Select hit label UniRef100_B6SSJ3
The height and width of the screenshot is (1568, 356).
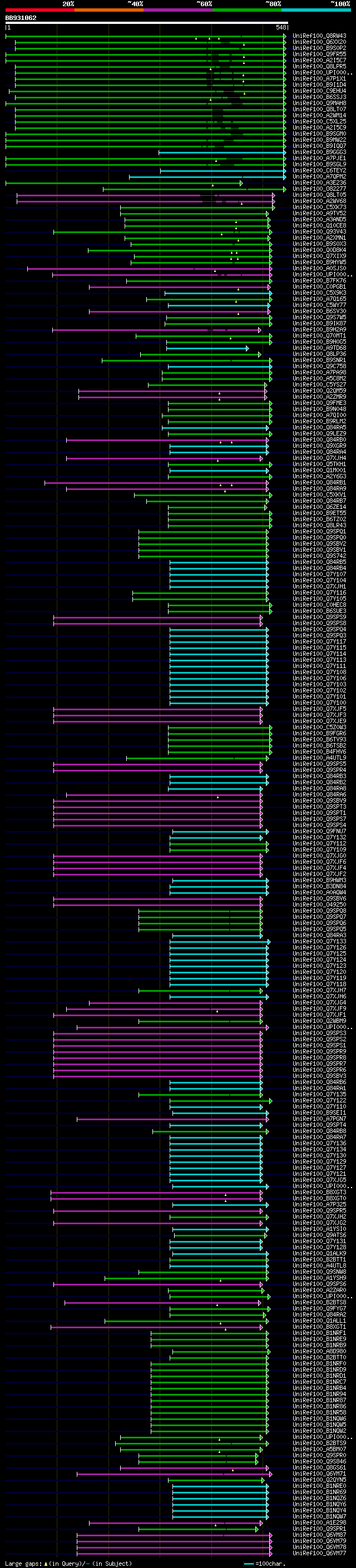tap(319, 97)
